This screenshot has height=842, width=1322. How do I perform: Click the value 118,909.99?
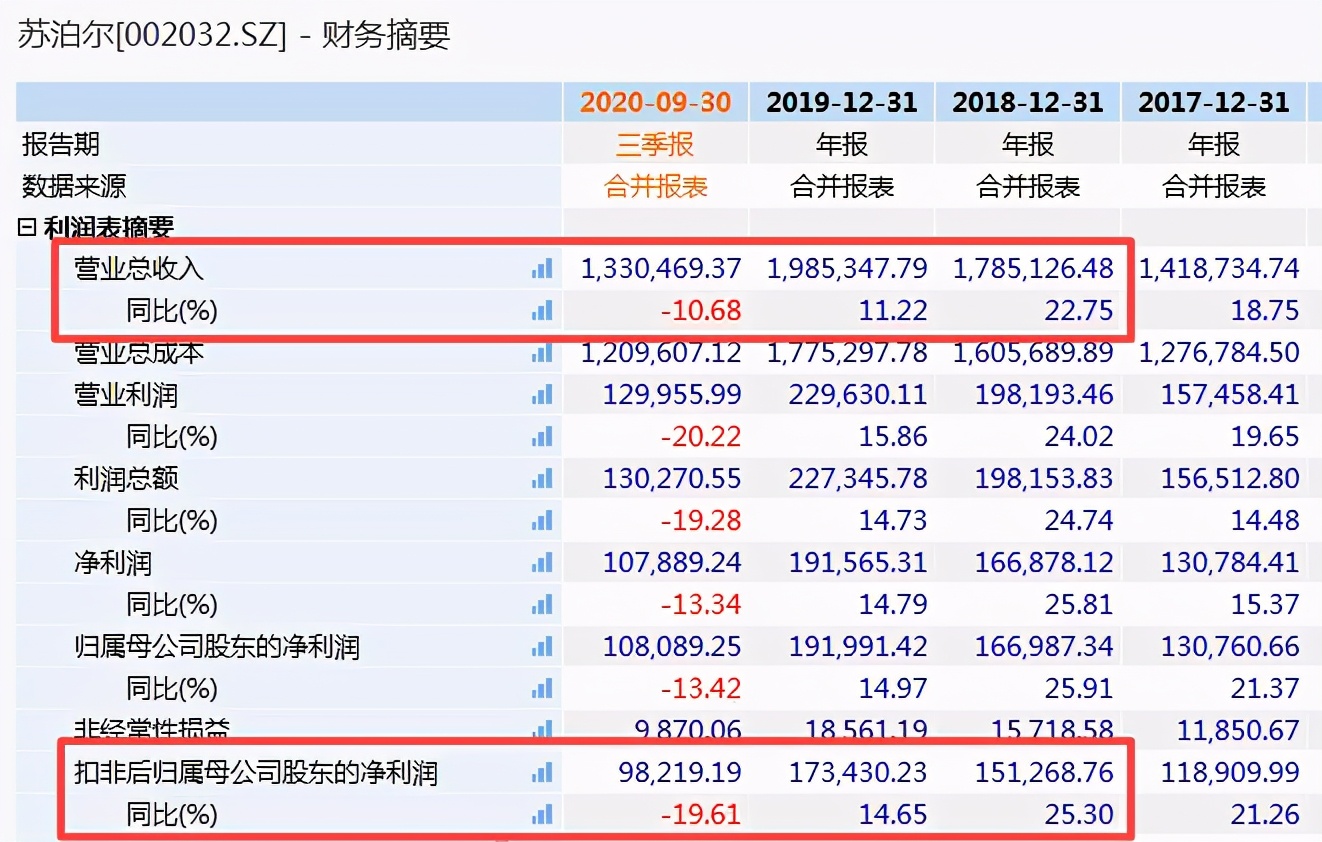pos(1230,773)
